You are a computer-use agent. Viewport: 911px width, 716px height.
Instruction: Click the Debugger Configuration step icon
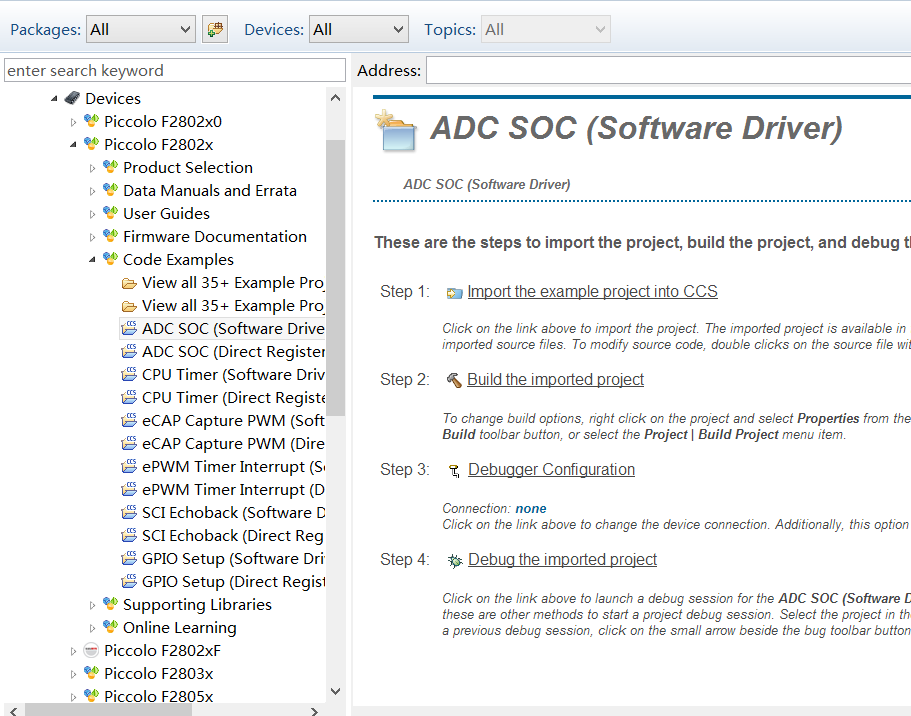tap(455, 470)
